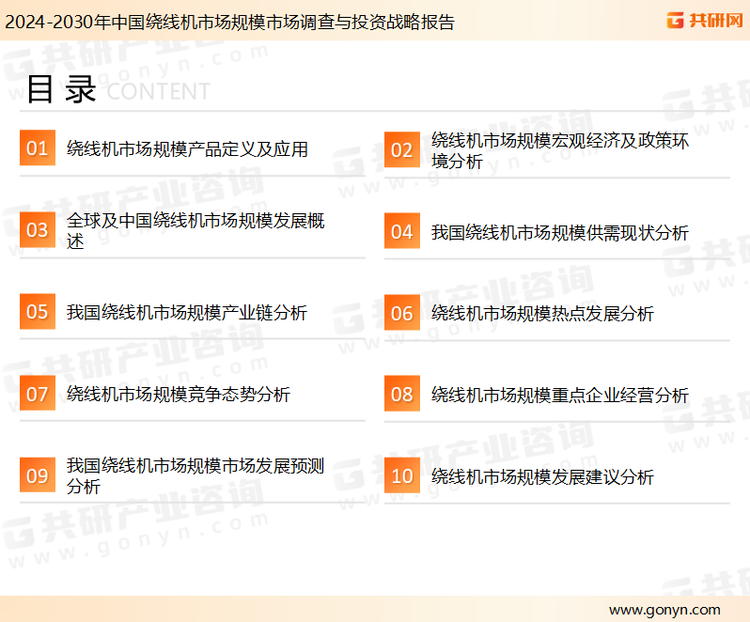Viewport: 750px width, 622px height.
Task: Click the 2024-2030年 report title text
Action: [x=229, y=21]
